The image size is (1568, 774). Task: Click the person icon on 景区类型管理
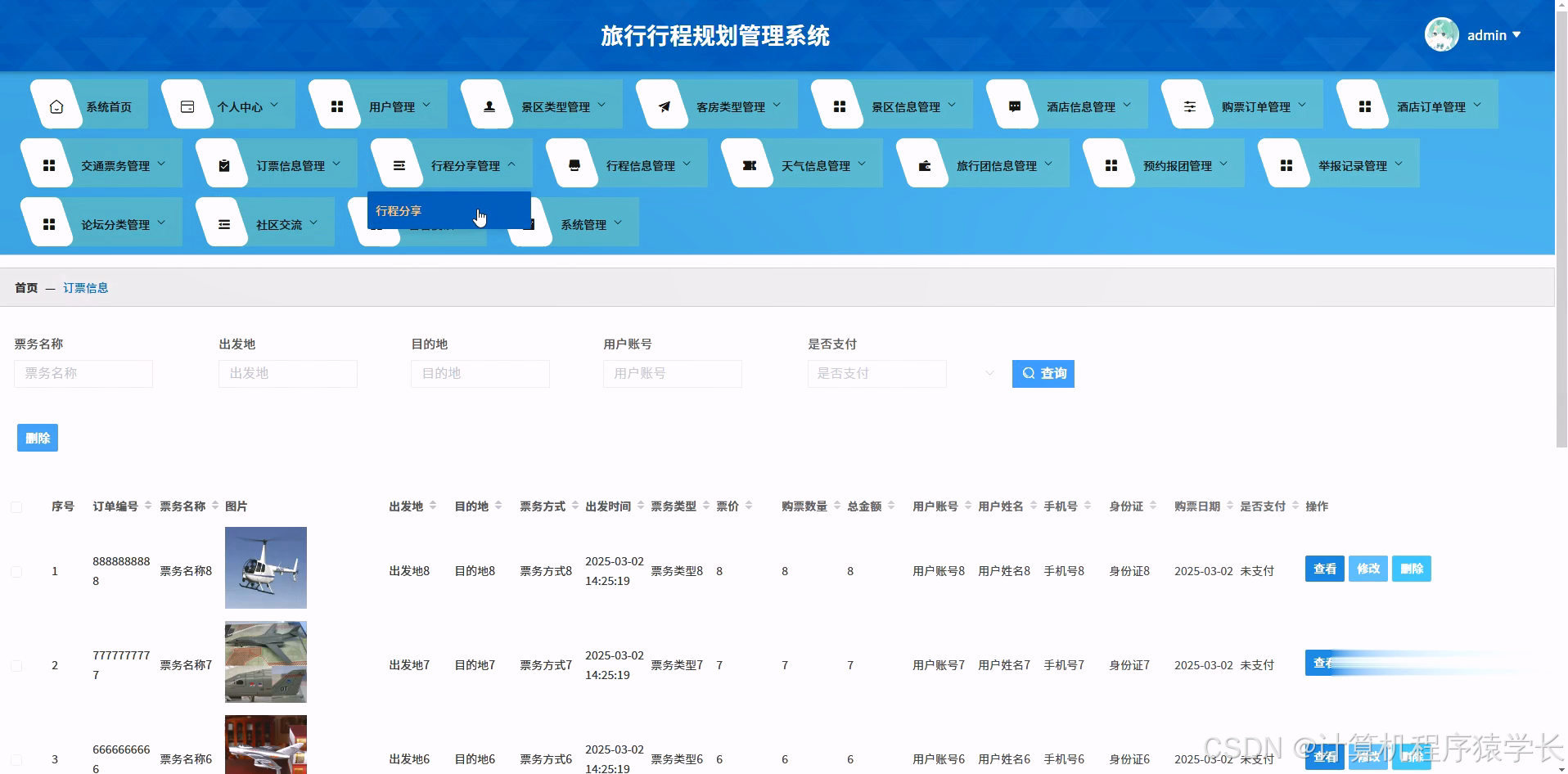click(489, 105)
